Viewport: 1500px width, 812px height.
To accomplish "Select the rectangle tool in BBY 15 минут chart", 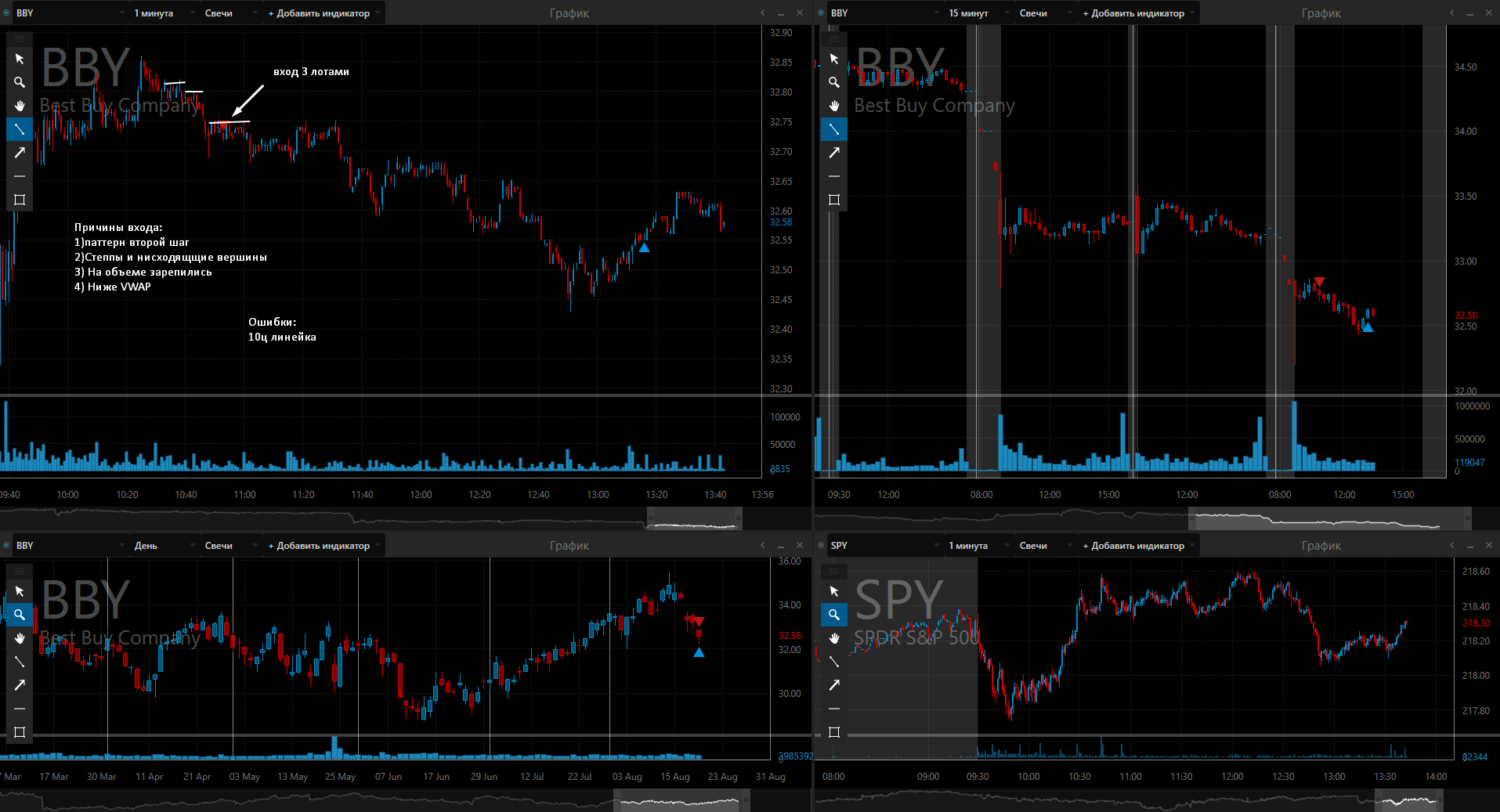I will 834,200.
